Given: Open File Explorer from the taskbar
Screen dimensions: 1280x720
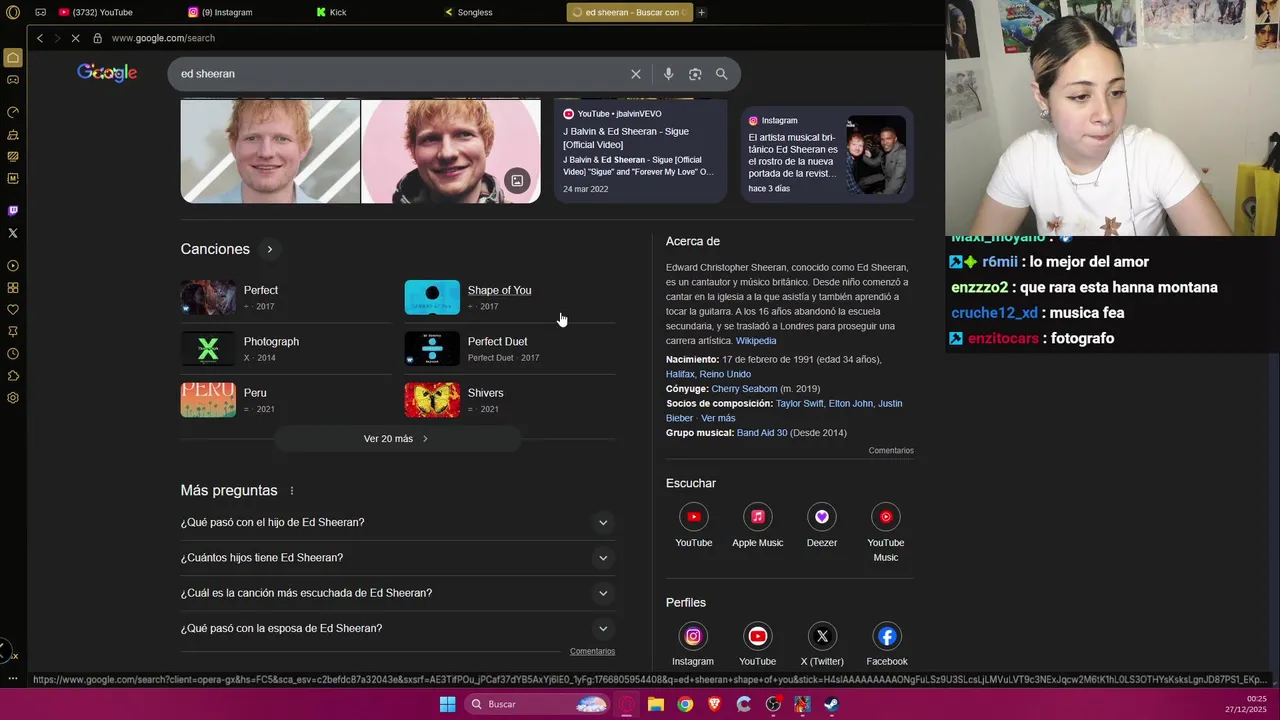Looking at the screenshot, I should tap(656, 704).
